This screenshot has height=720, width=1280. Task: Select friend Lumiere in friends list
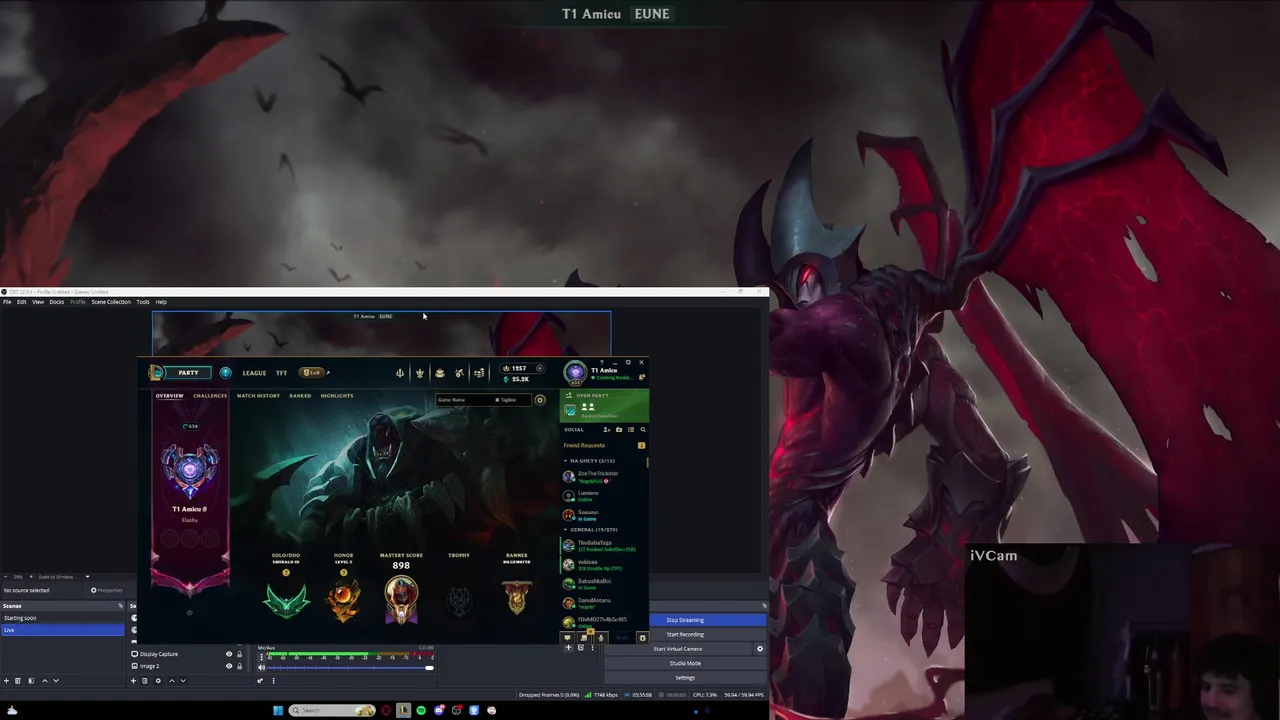pyautogui.click(x=604, y=496)
